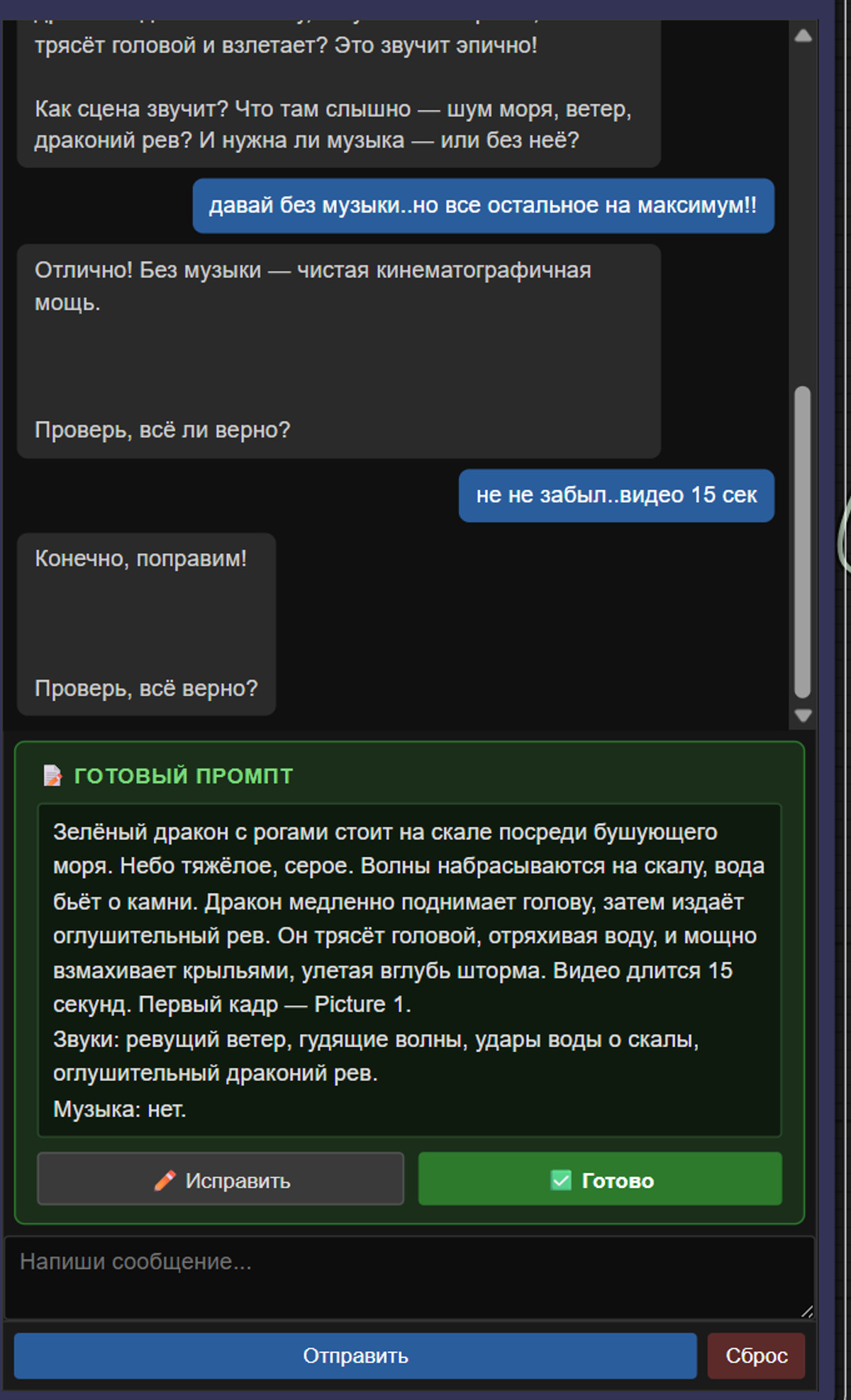Image resolution: width=851 pixels, height=1400 pixels.
Task: Reset the chat with the Сброс button
Action: 756,1355
